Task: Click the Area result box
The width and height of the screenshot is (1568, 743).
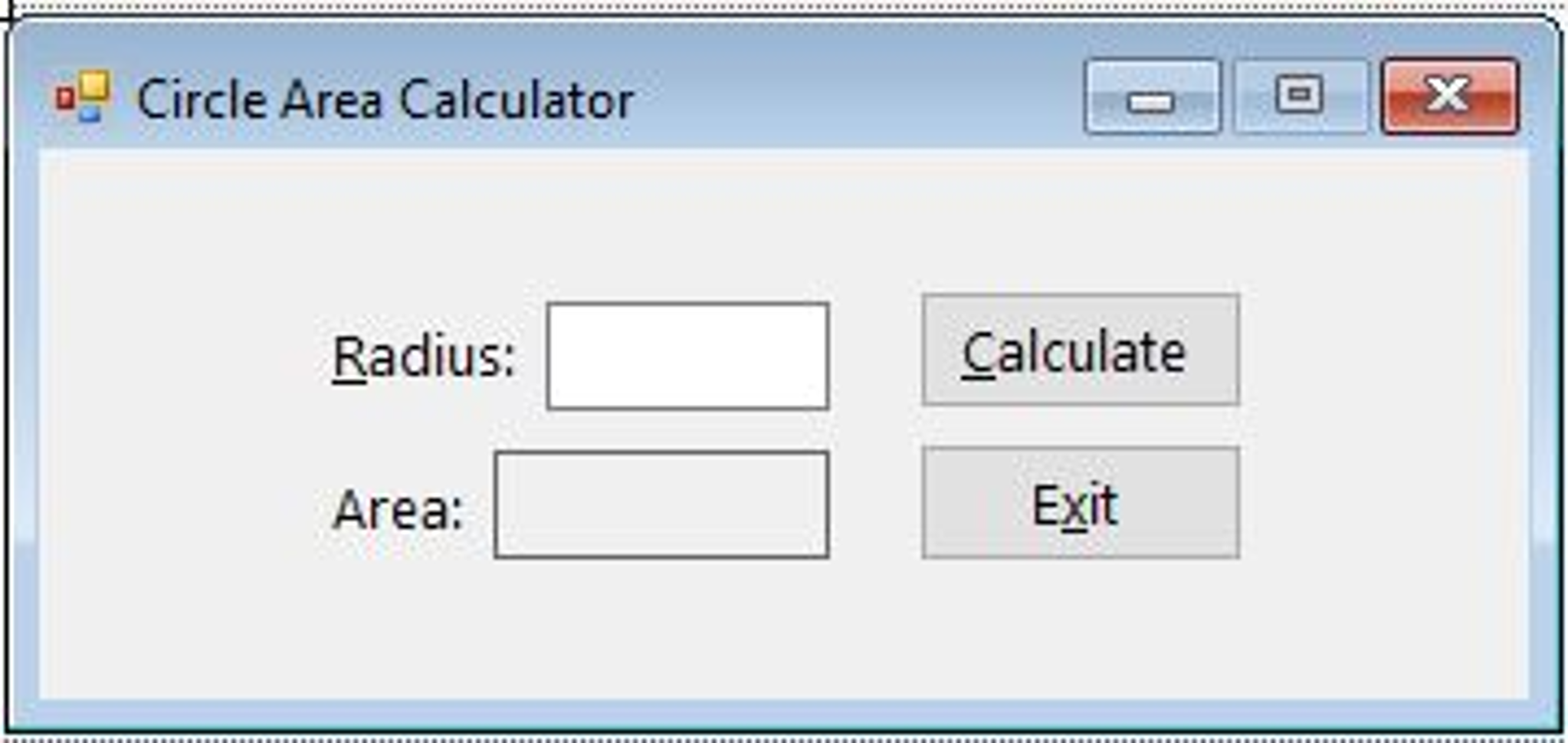Action: tap(661, 505)
